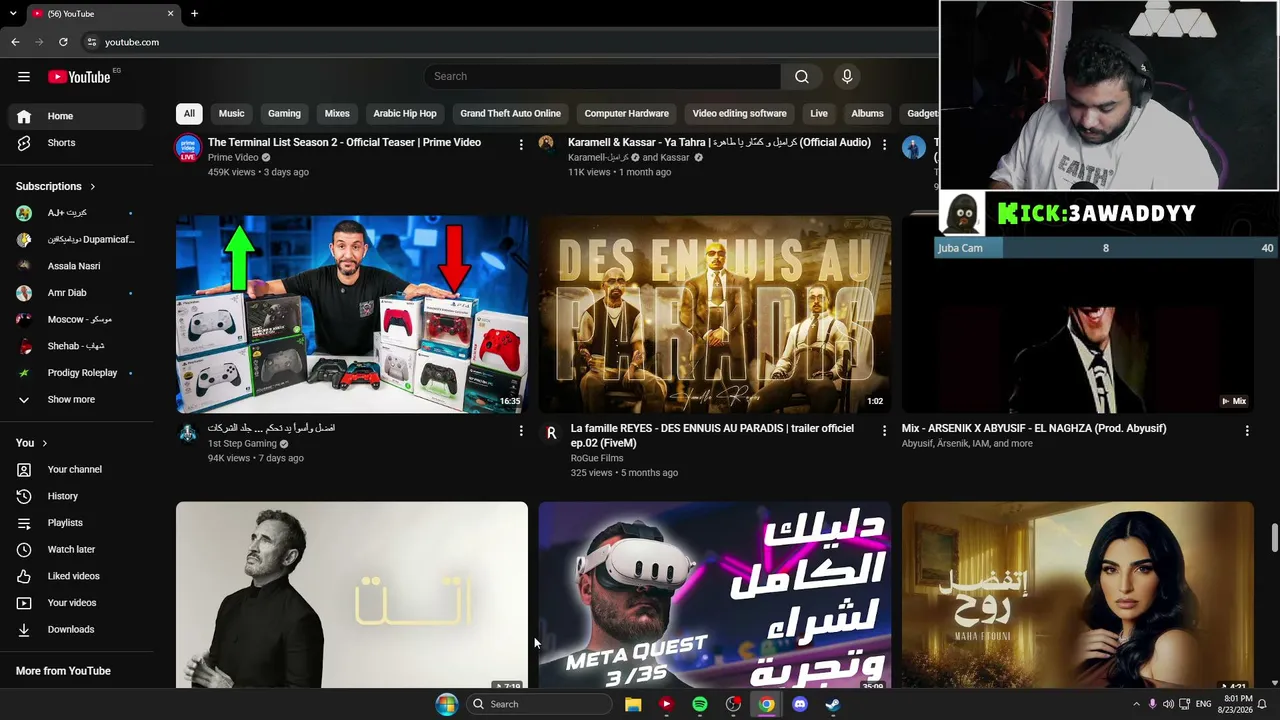Play the Meta Quest guide thumbnail

pos(715,595)
